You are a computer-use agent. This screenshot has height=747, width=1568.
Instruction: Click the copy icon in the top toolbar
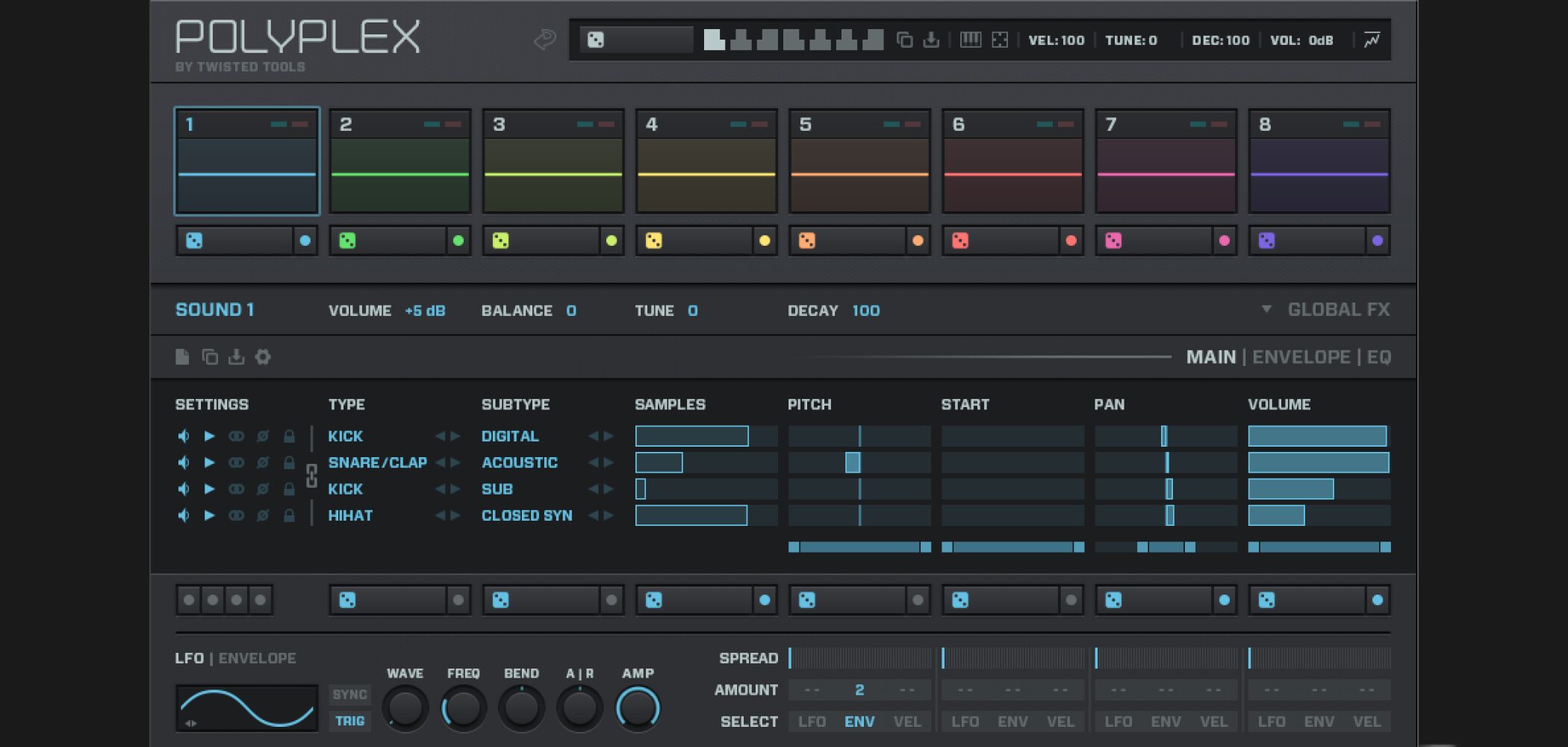click(904, 40)
